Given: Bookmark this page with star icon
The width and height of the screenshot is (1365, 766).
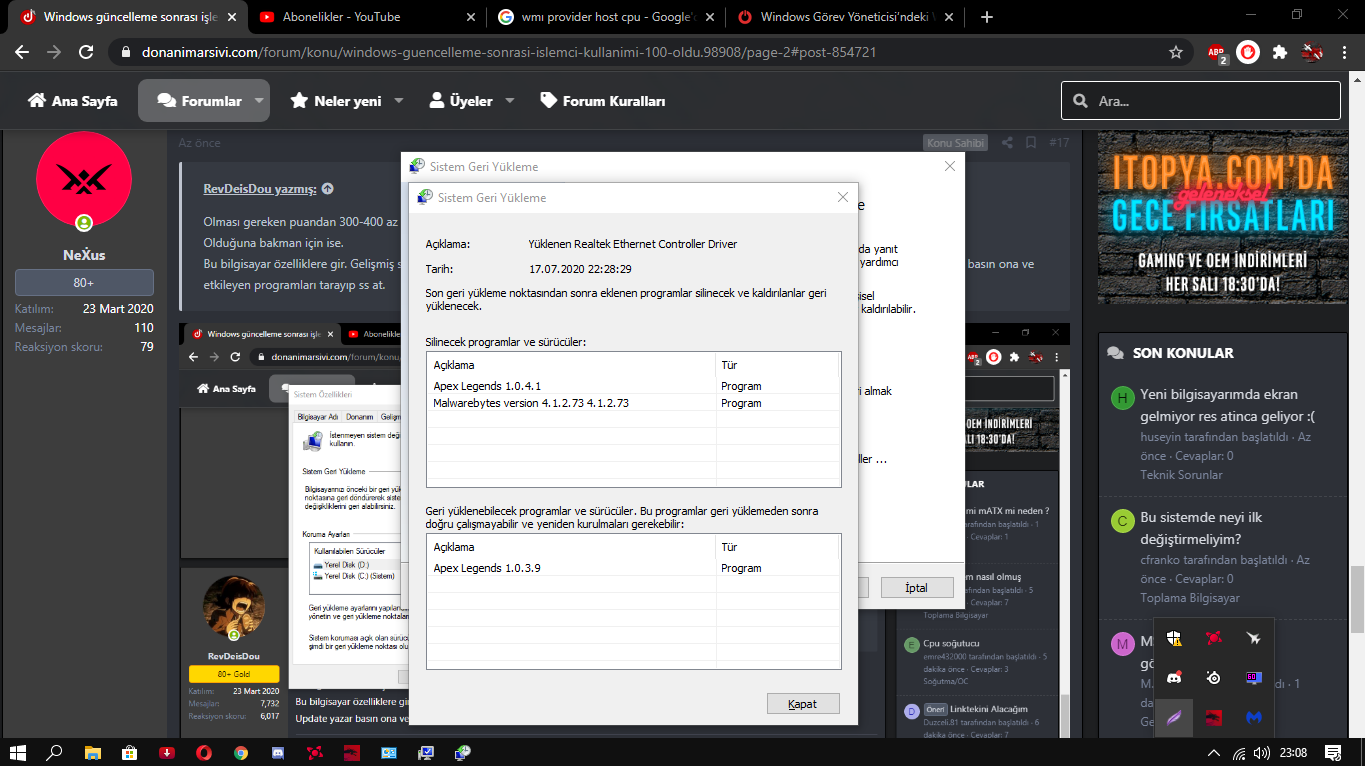Looking at the screenshot, I should tap(1176, 52).
